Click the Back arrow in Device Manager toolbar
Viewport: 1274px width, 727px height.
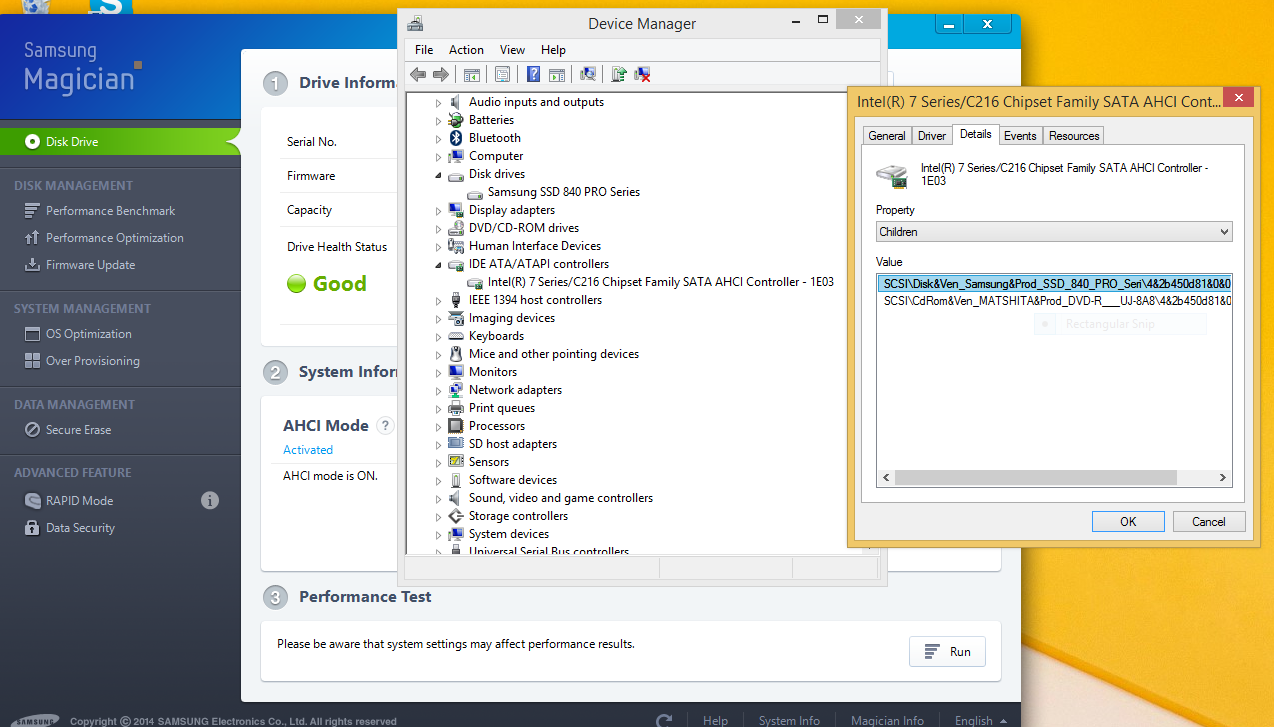(x=417, y=74)
